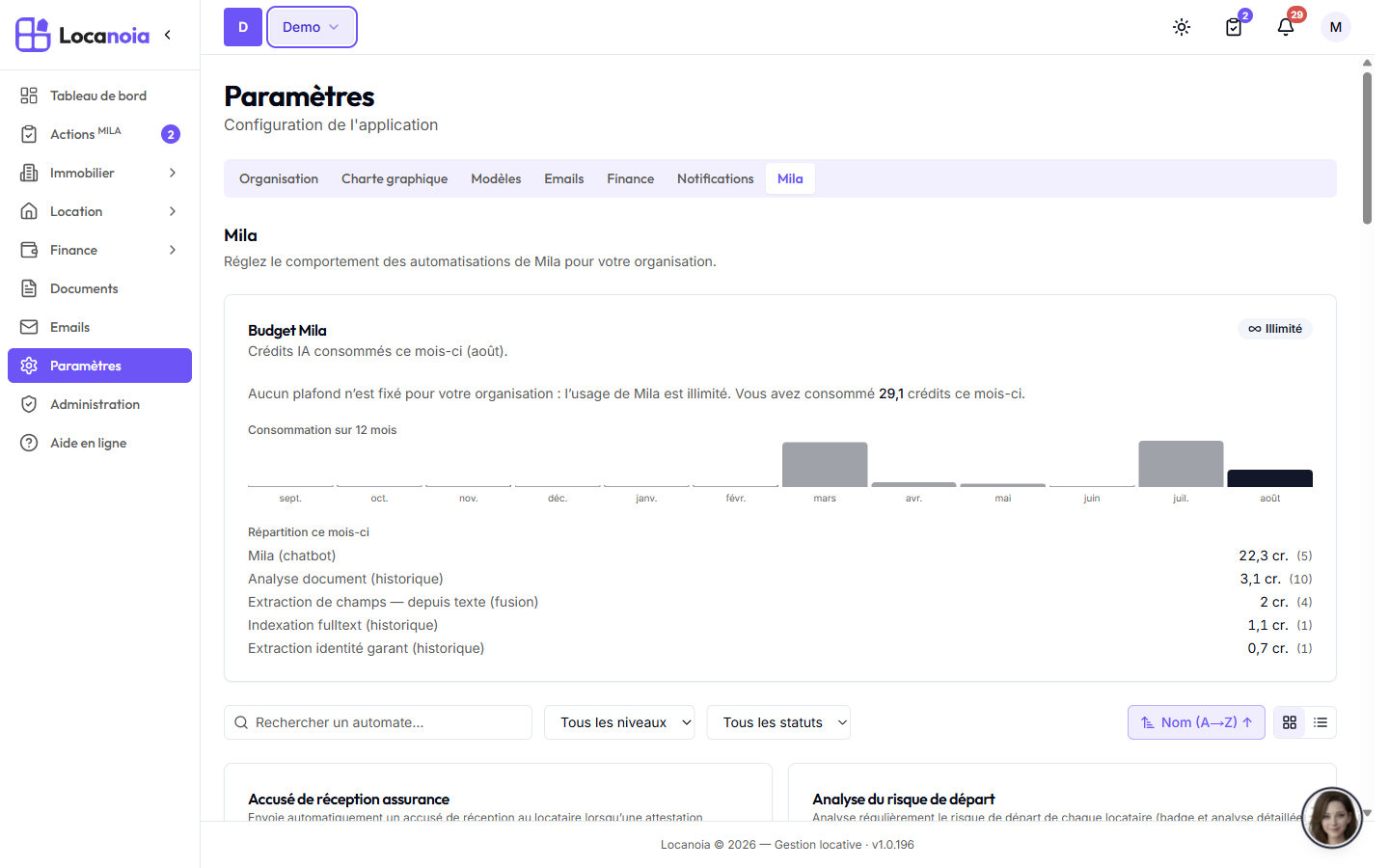Click the page vertical scrollbar
Screen dimensions: 1389x868
pos(1367,149)
